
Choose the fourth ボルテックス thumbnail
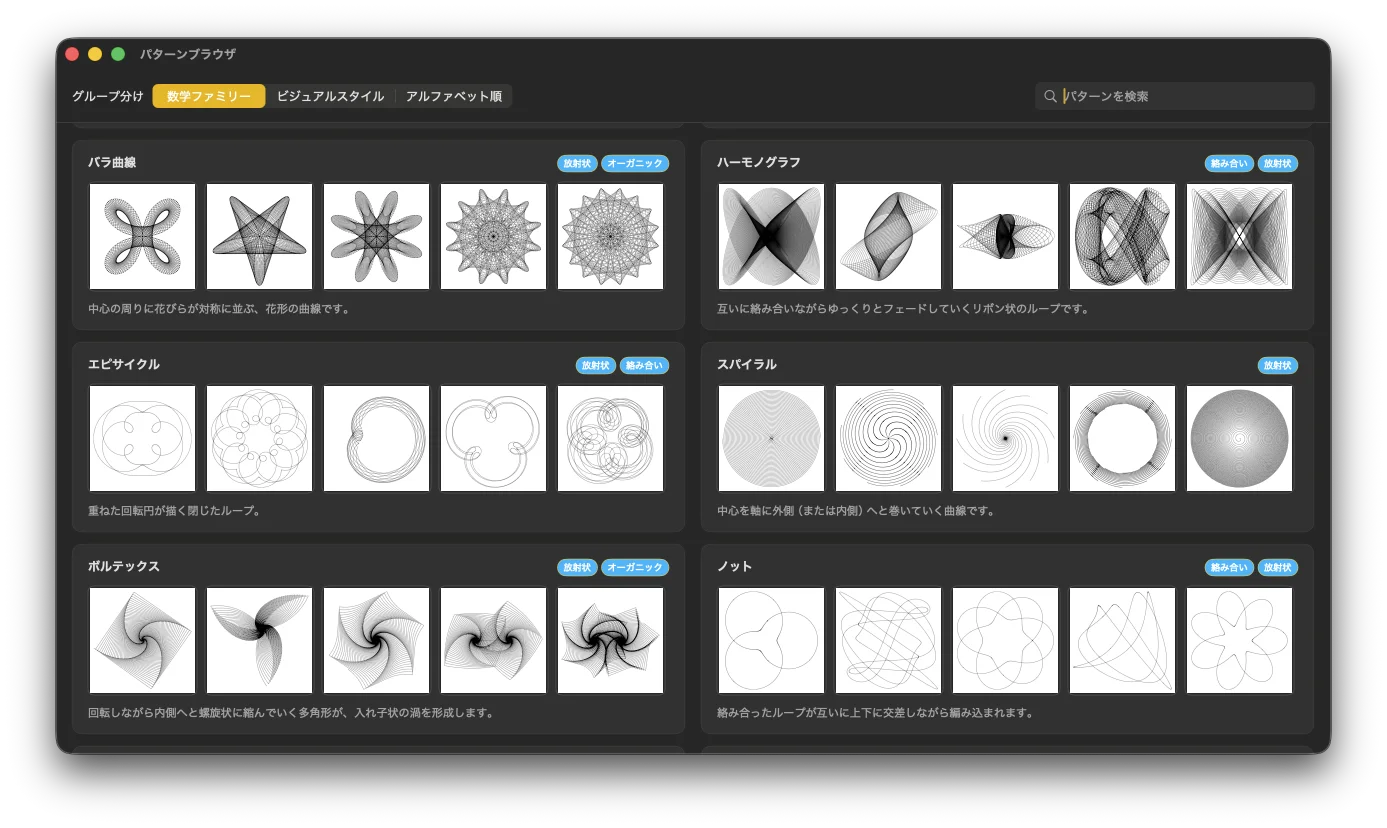coord(493,640)
